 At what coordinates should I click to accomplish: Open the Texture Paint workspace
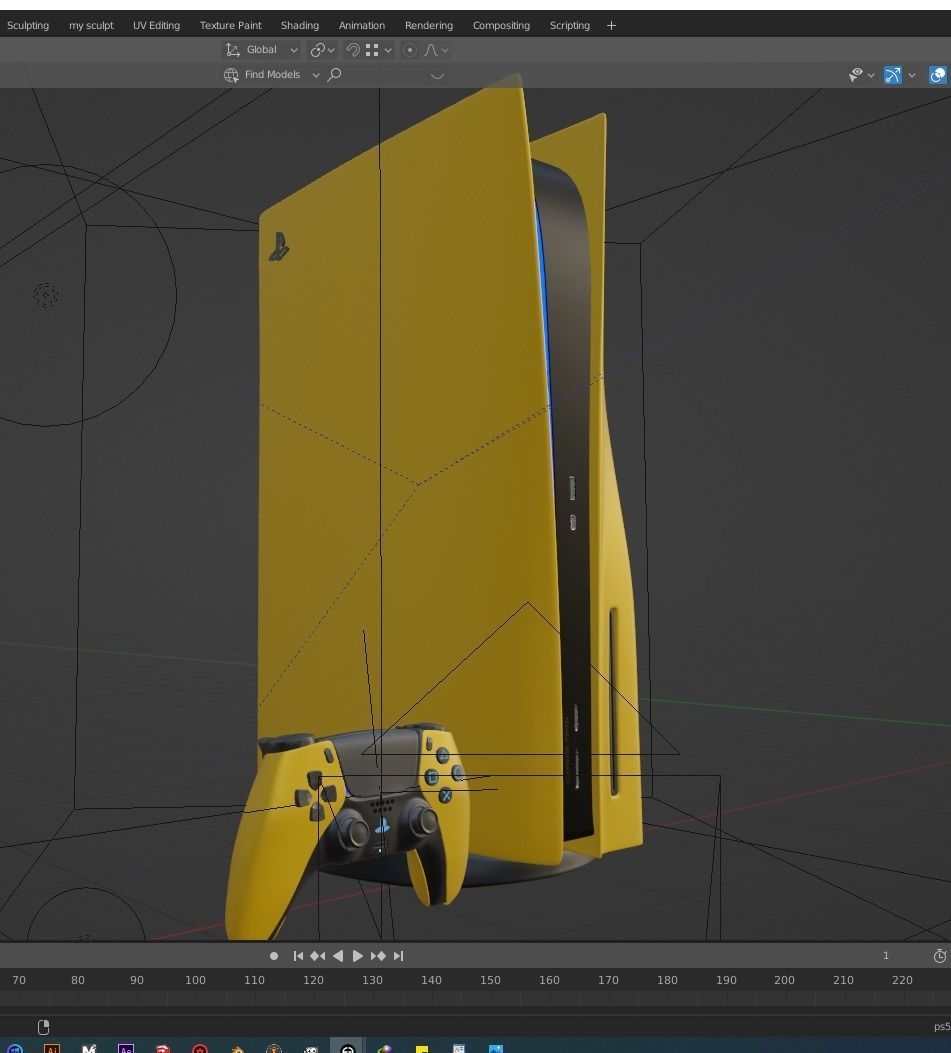click(230, 26)
